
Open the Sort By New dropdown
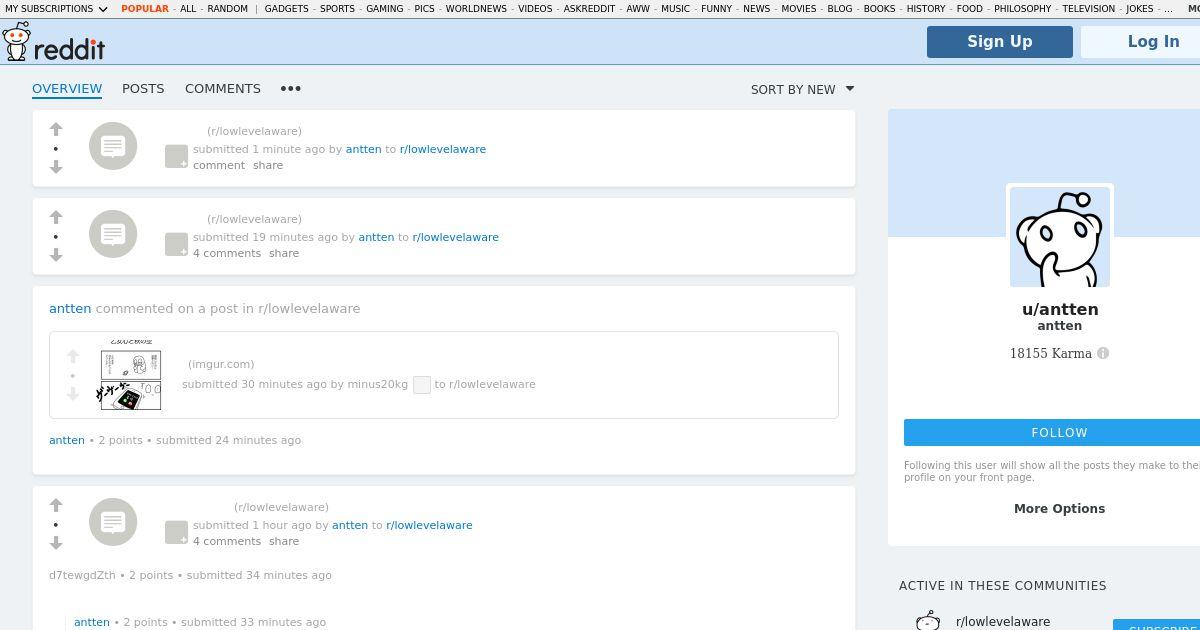(803, 89)
